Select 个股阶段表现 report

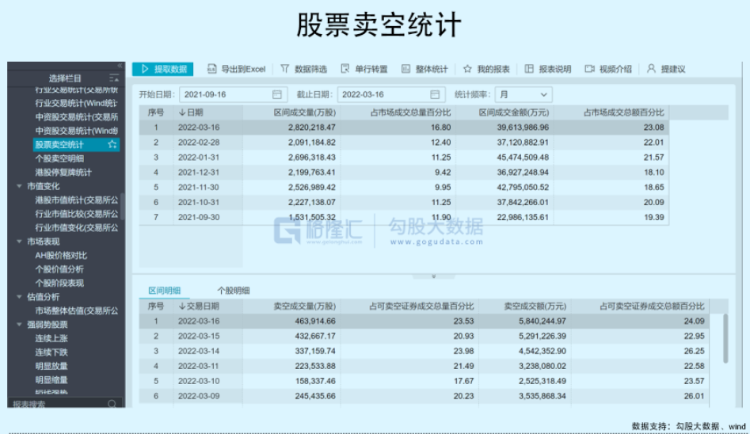click(59, 283)
